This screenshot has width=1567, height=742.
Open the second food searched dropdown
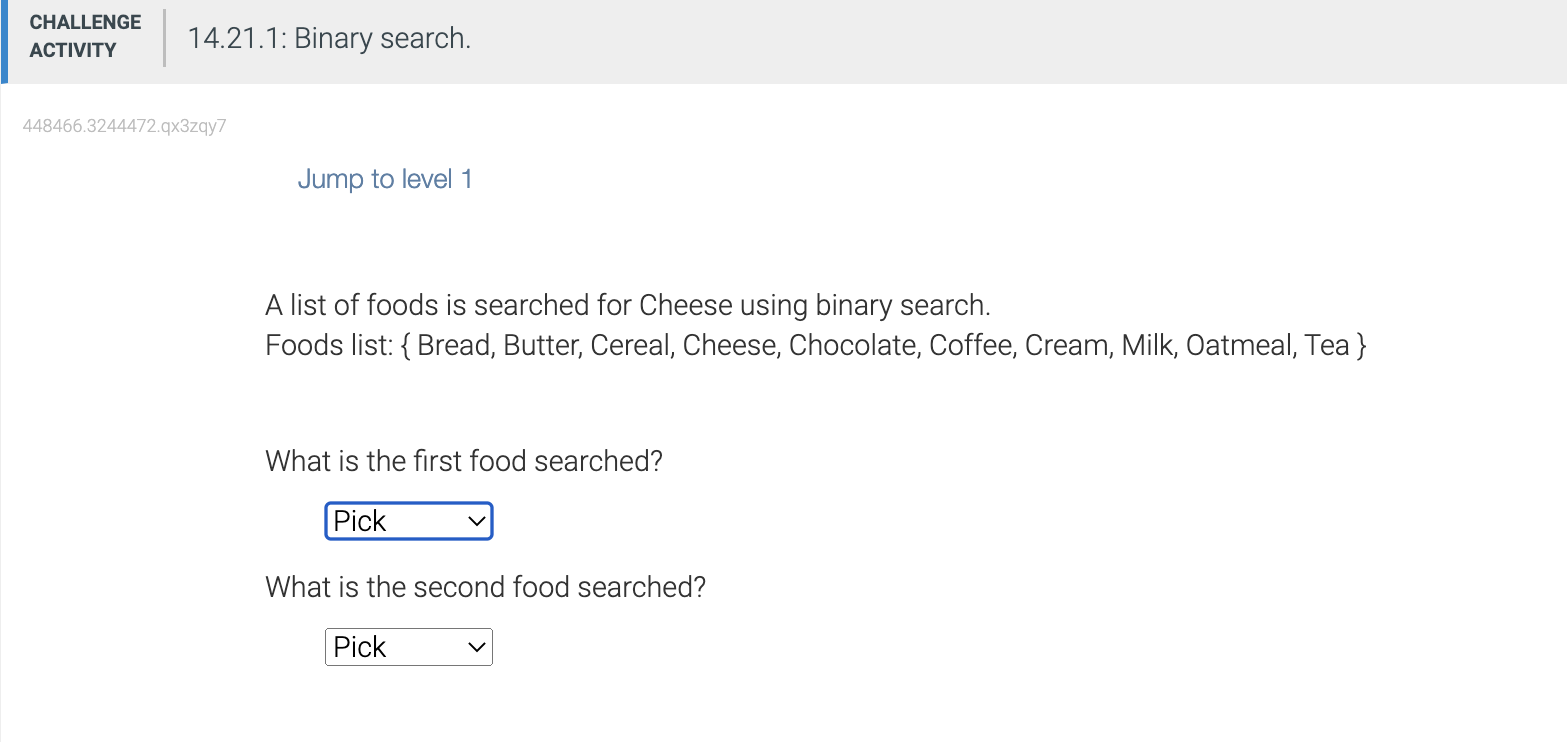[408, 647]
